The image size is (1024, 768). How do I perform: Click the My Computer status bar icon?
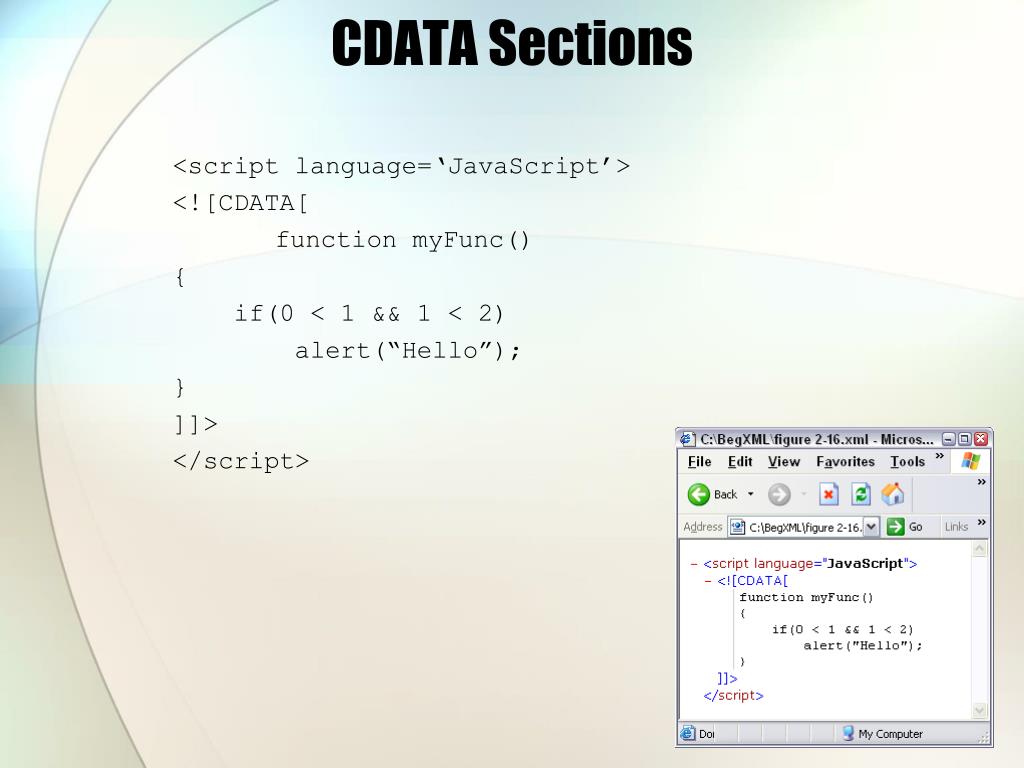point(848,733)
